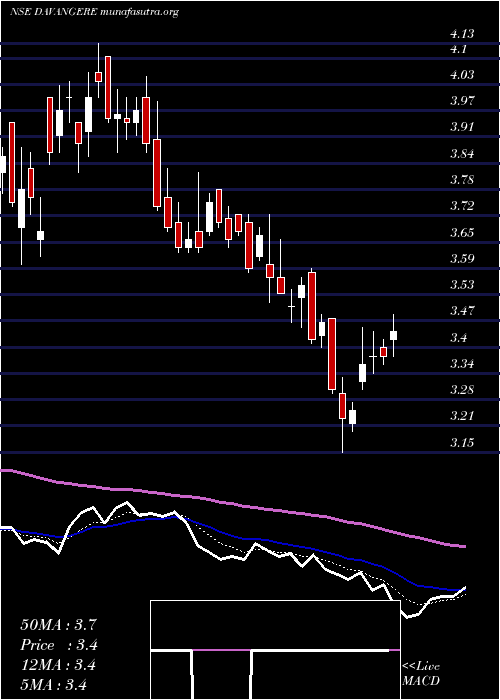Viewport: 500px width, 700px height.
Task: Click the lowest red candle near 3.21
Action: pyautogui.click(x=342, y=406)
